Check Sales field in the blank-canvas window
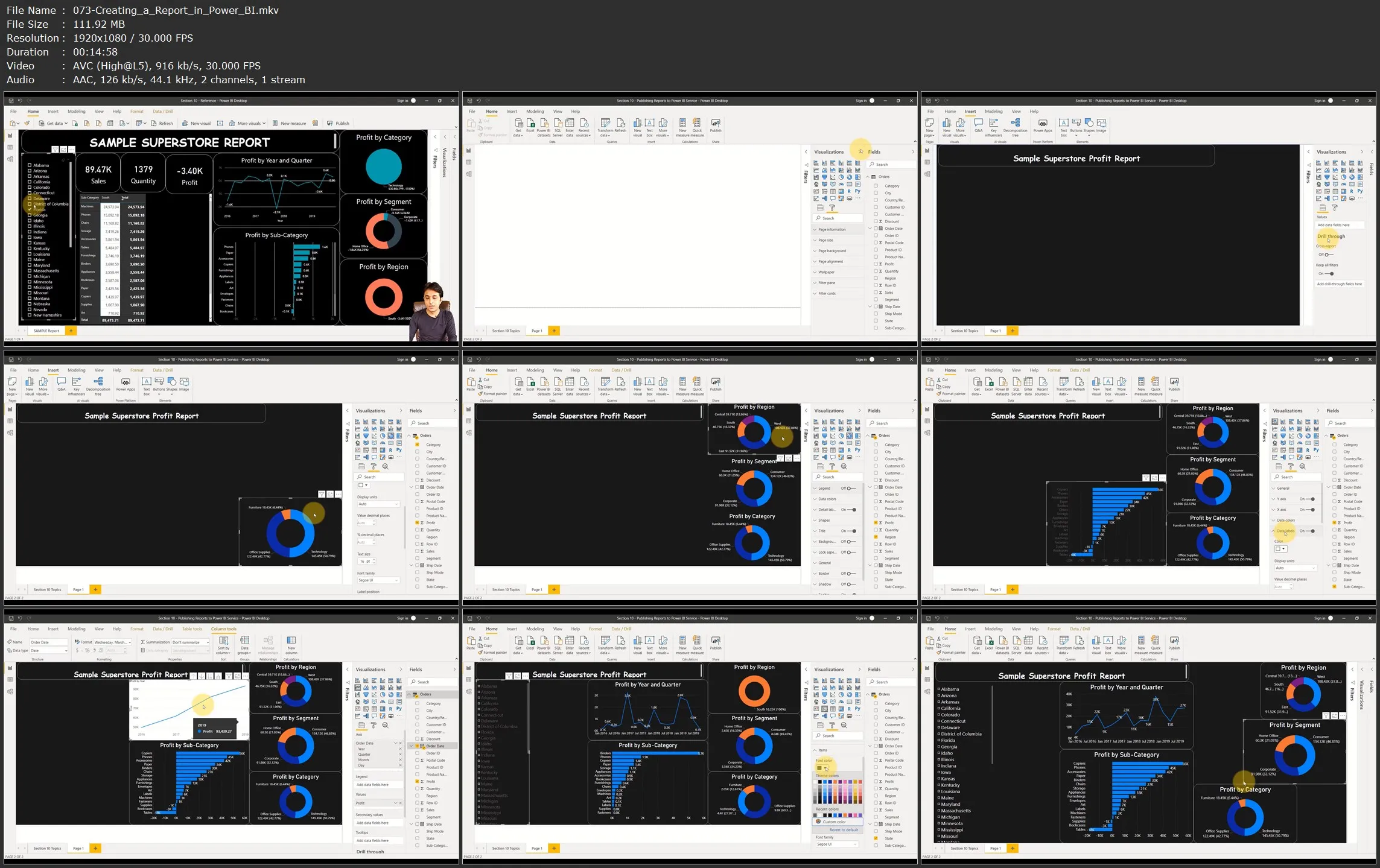This screenshot has height=868, width=1380. click(876, 293)
